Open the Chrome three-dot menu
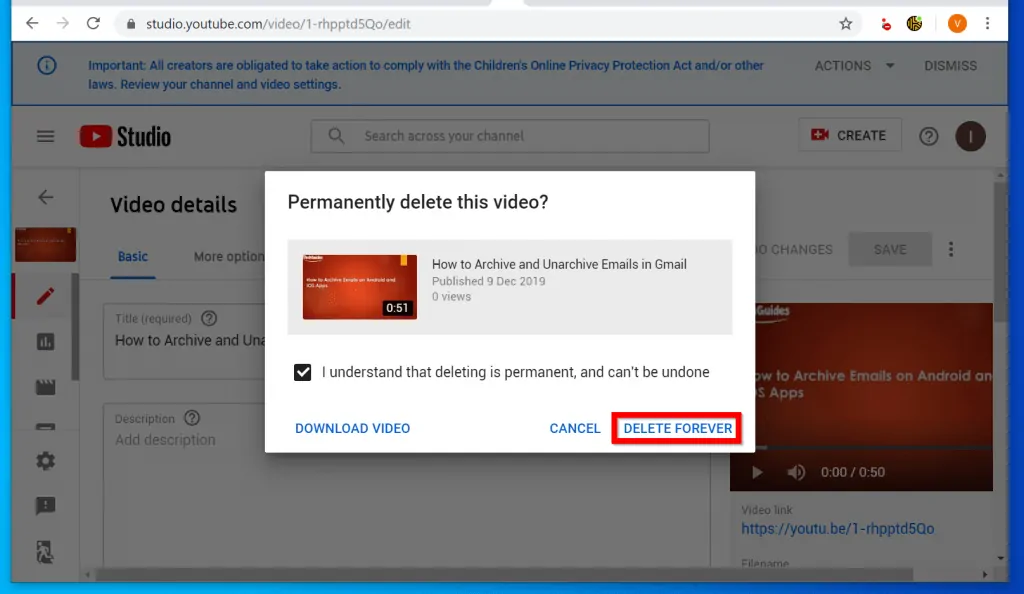This screenshot has width=1024, height=594. (988, 23)
